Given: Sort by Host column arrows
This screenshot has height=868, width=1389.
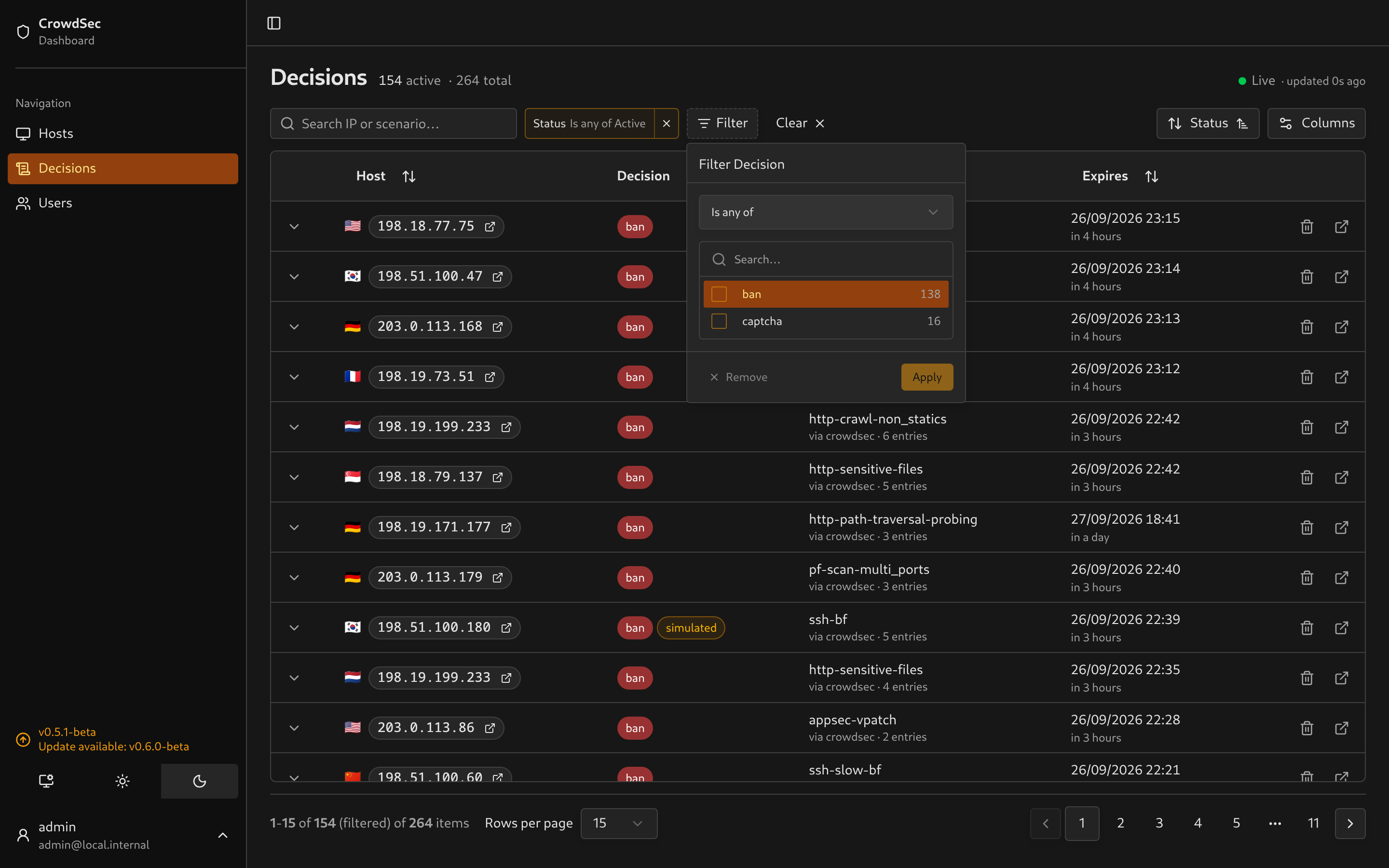Looking at the screenshot, I should tap(409, 176).
